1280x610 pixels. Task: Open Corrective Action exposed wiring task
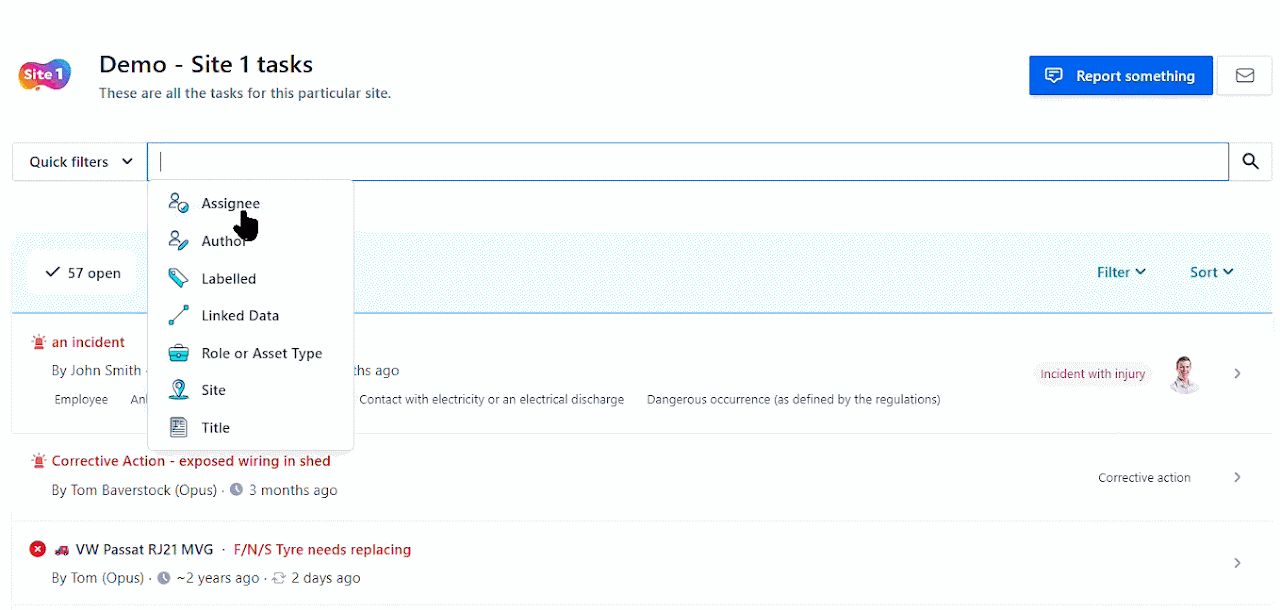pos(191,461)
